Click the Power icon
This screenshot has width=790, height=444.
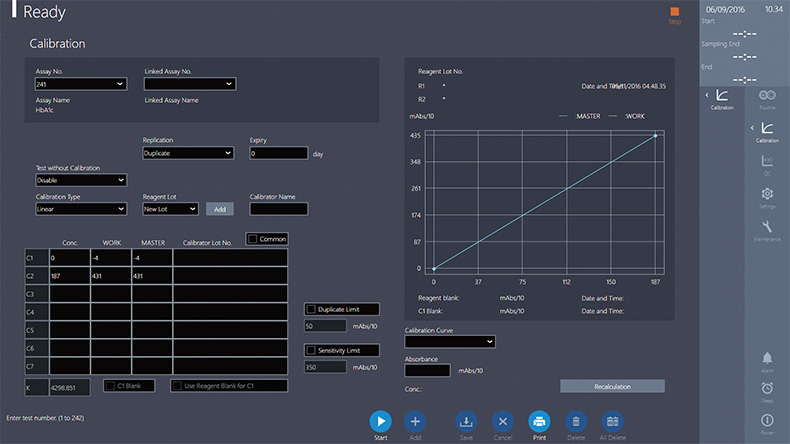click(x=767, y=420)
